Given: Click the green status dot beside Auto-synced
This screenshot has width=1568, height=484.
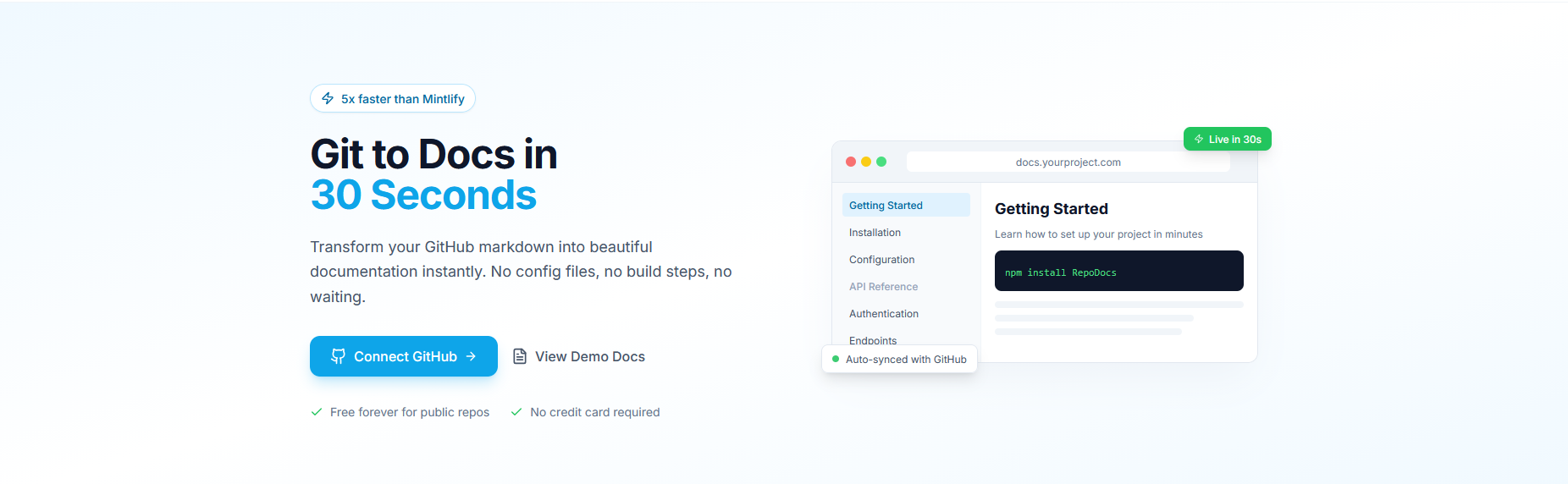Looking at the screenshot, I should (x=836, y=359).
